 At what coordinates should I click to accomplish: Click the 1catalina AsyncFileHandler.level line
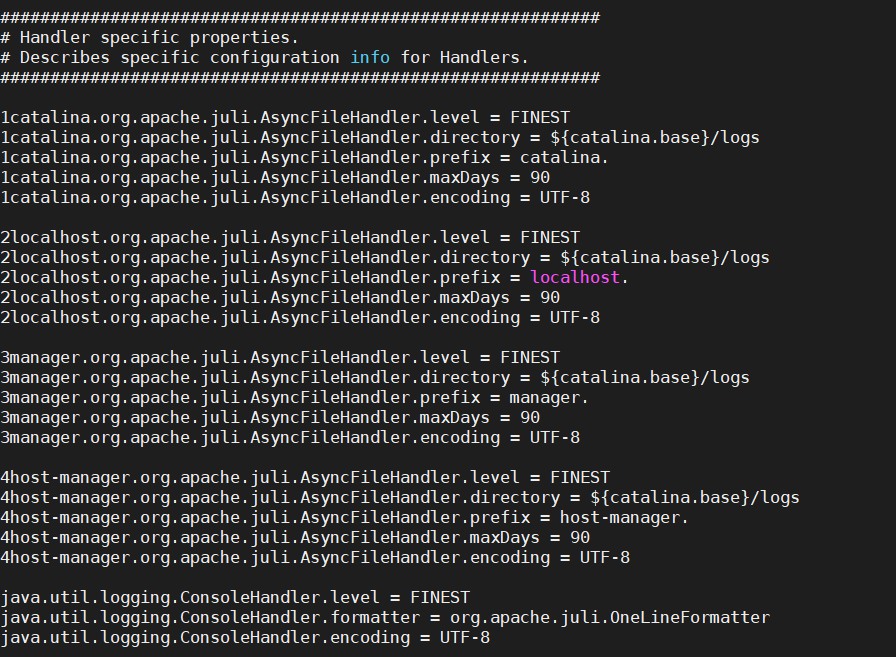[285, 118]
